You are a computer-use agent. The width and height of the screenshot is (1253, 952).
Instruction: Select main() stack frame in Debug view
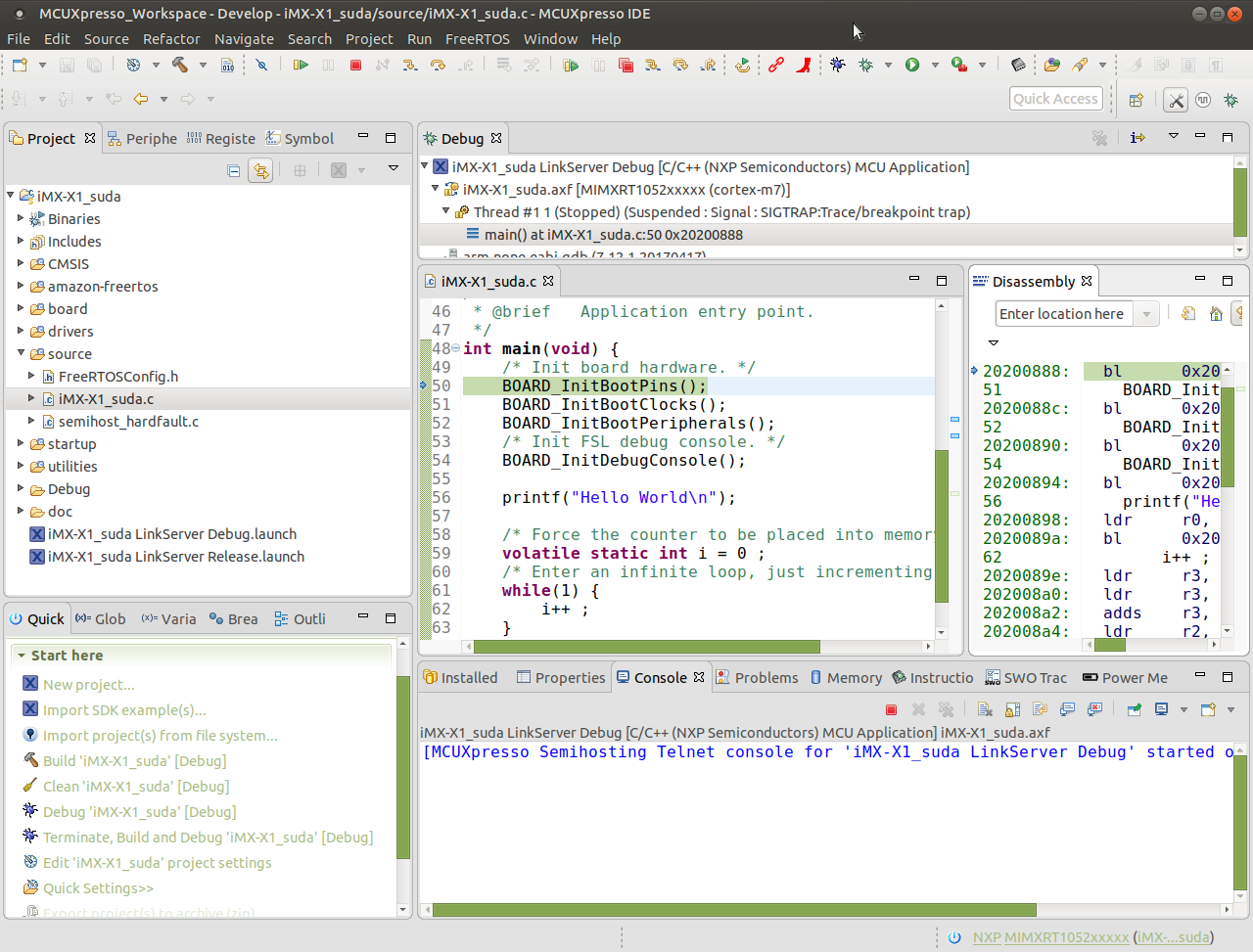tap(614, 235)
